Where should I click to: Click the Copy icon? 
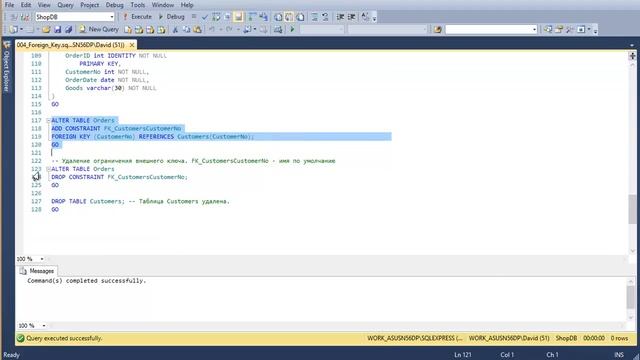[x=187, y=29]
